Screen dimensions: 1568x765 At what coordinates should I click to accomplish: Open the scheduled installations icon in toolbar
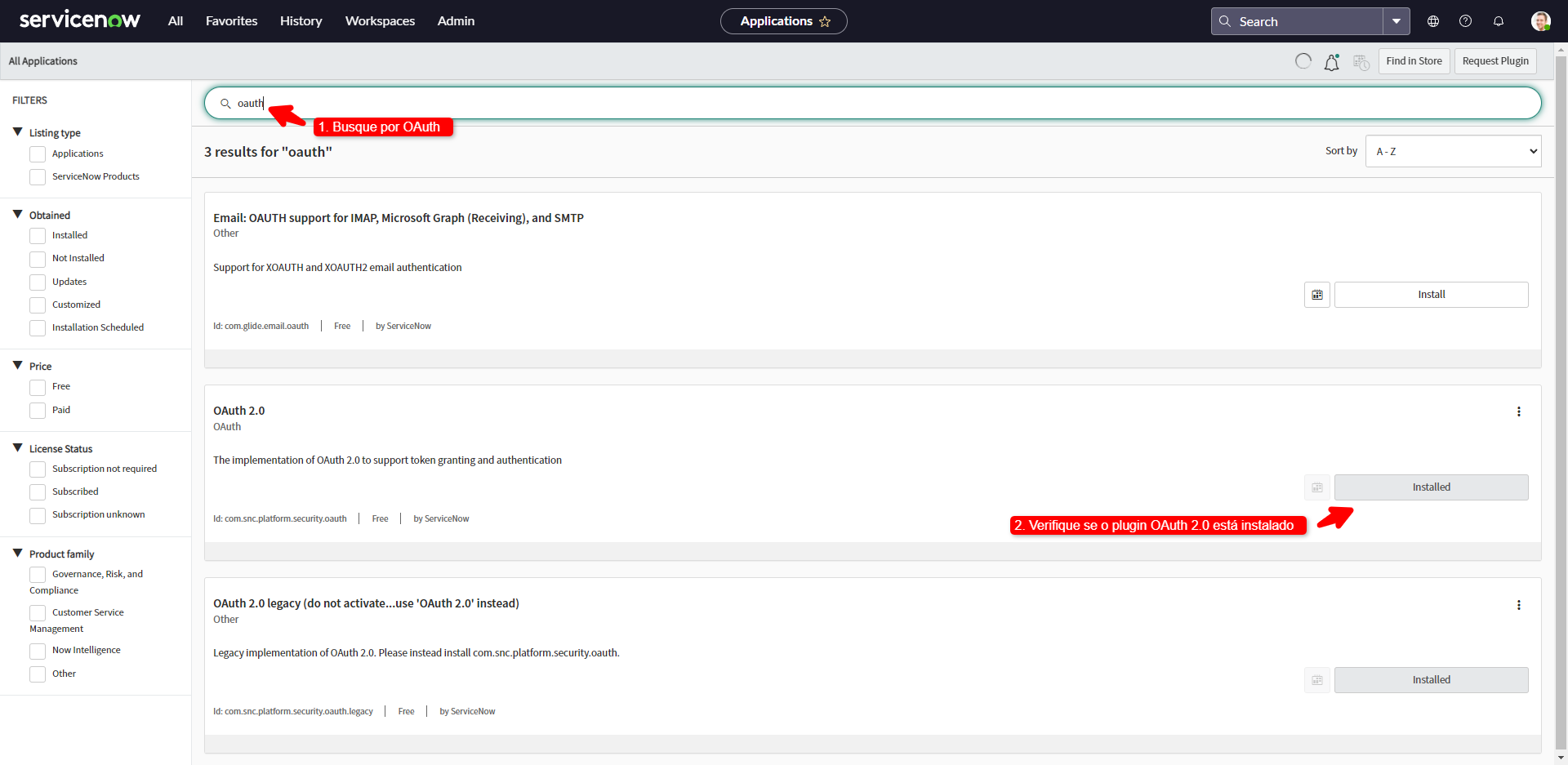pyautogui.click(x=1361, y=62)
